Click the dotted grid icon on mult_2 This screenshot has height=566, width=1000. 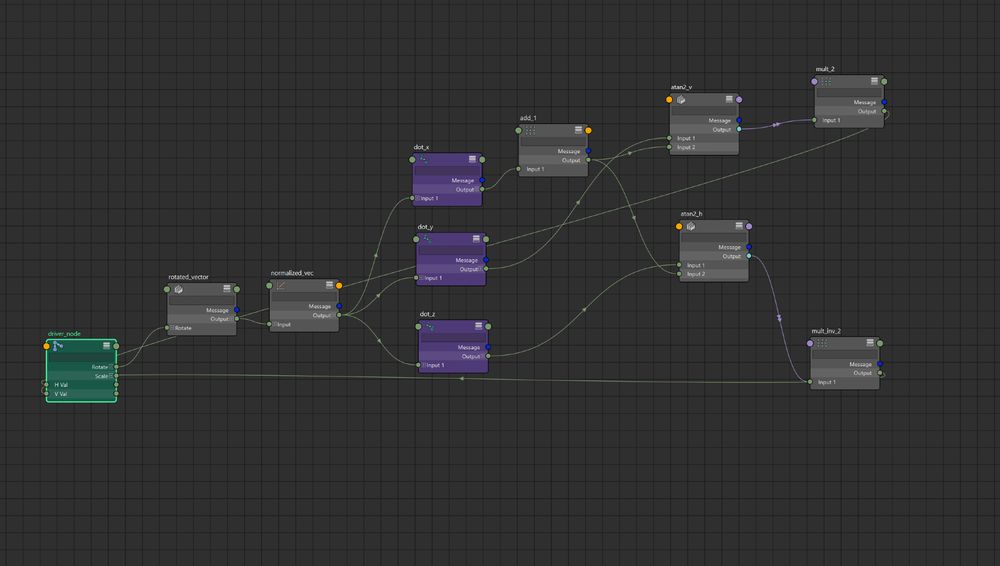(x=826, y=81)
